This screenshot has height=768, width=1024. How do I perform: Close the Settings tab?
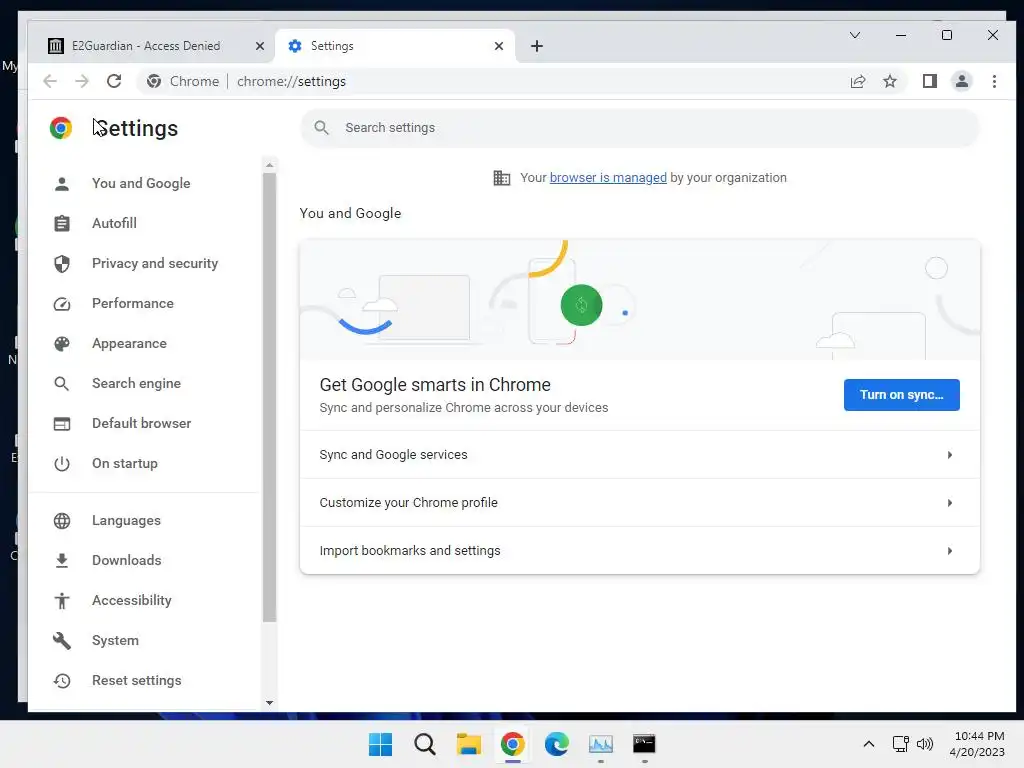click(x=499, y=46)
